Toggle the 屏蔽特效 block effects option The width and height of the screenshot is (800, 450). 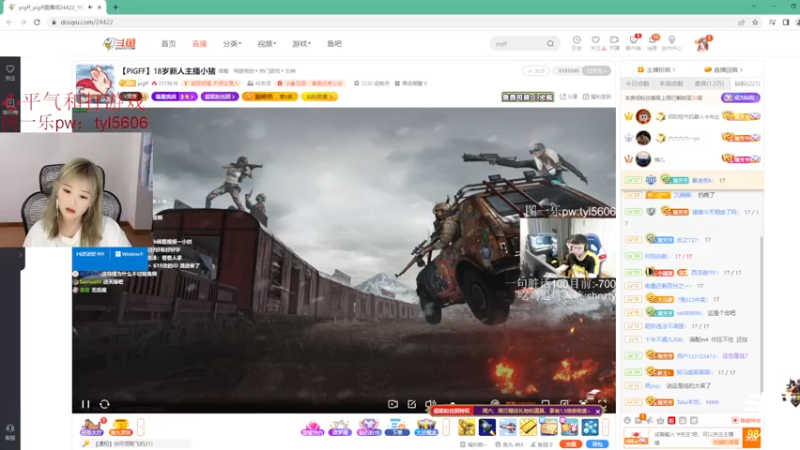[746, 420]
